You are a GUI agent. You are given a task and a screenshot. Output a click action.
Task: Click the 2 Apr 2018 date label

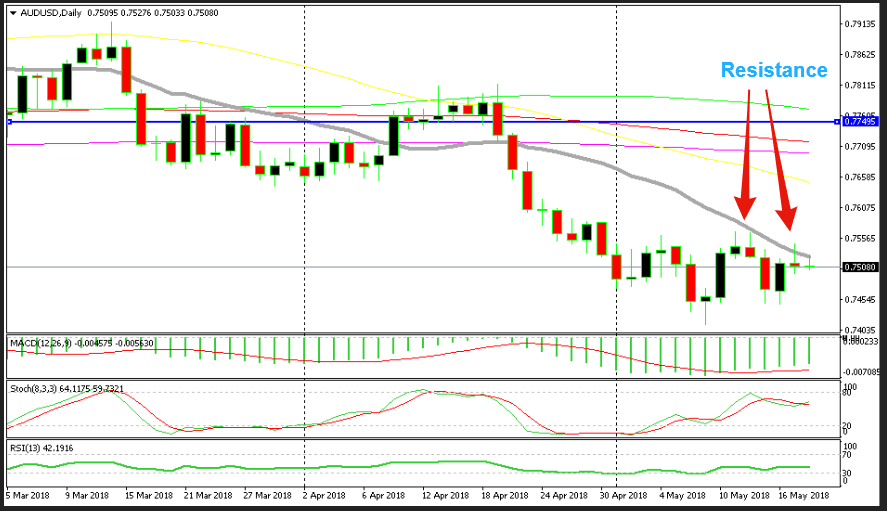(x=324, y=495)
